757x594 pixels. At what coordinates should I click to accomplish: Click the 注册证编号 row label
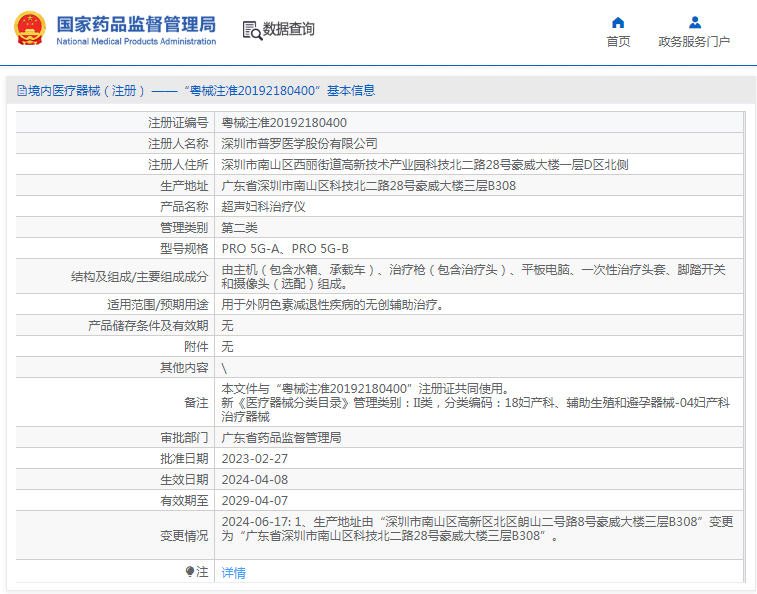pos(178,123)
